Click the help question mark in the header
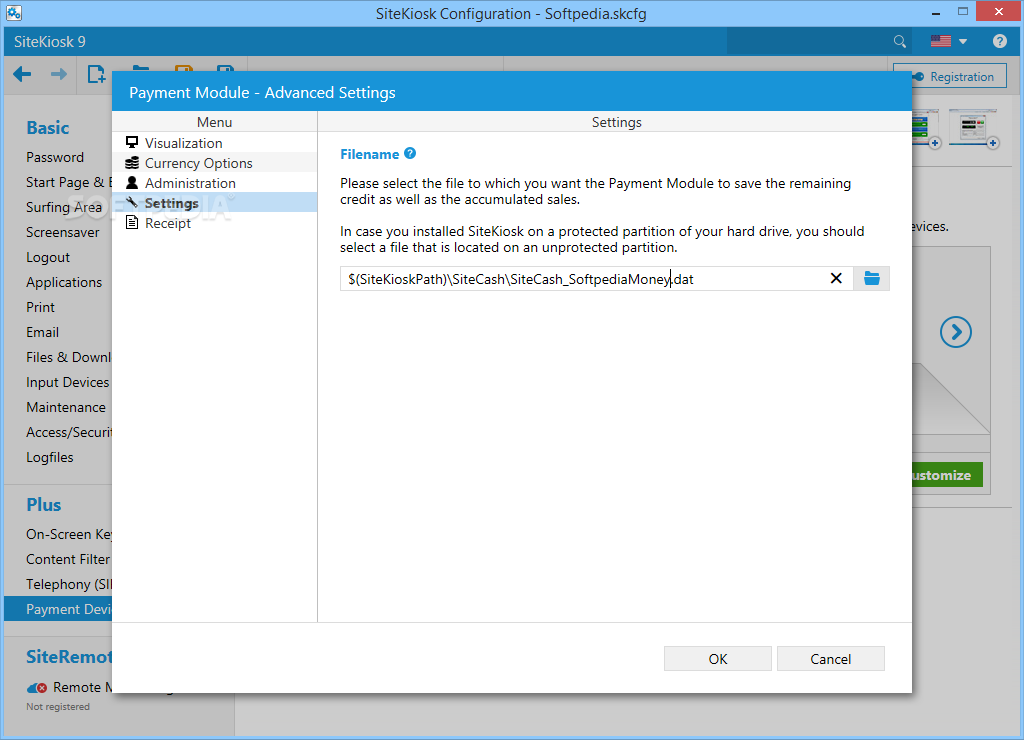The image size is (1024, 740). tap(999, 41)
